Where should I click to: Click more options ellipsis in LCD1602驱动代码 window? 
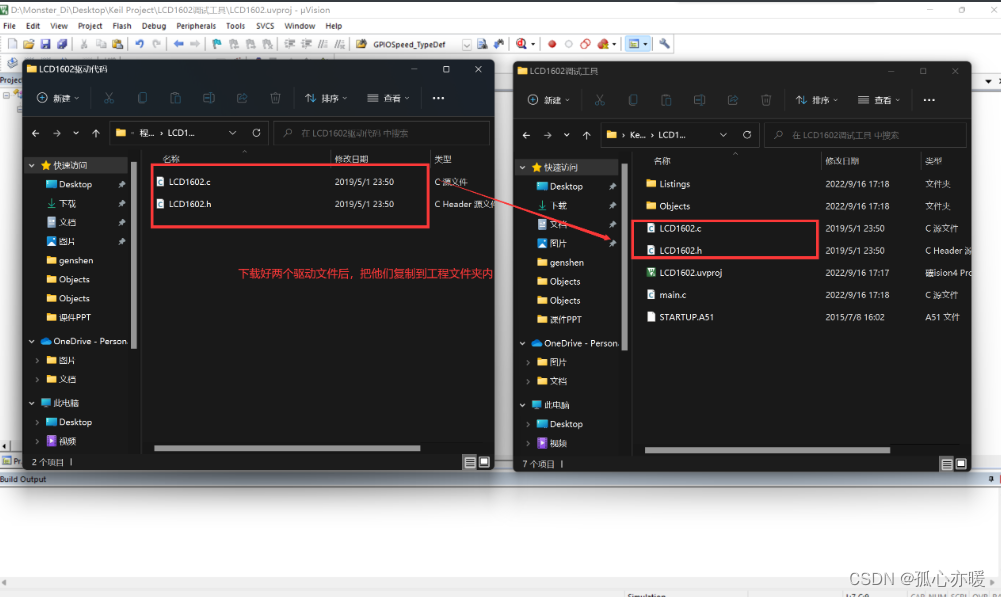tap(438, 98)
